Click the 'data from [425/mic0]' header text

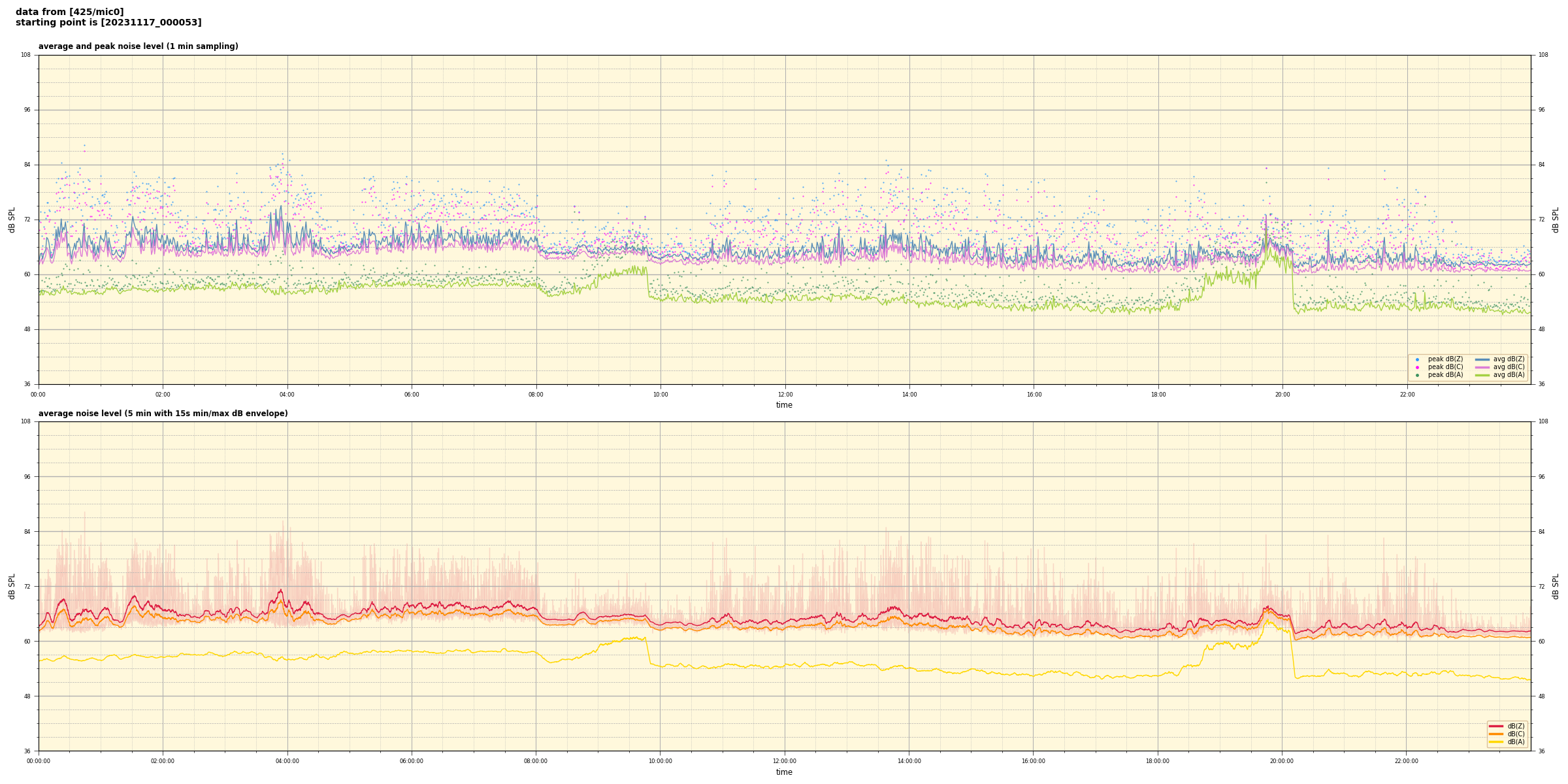(x=69, y=12)
